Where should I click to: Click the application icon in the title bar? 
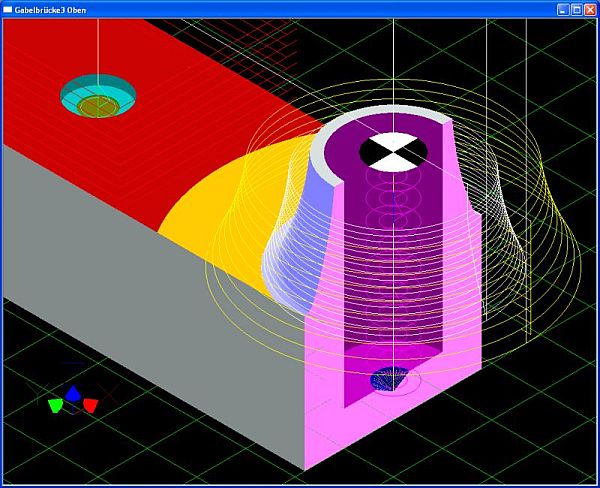(8, 8)
